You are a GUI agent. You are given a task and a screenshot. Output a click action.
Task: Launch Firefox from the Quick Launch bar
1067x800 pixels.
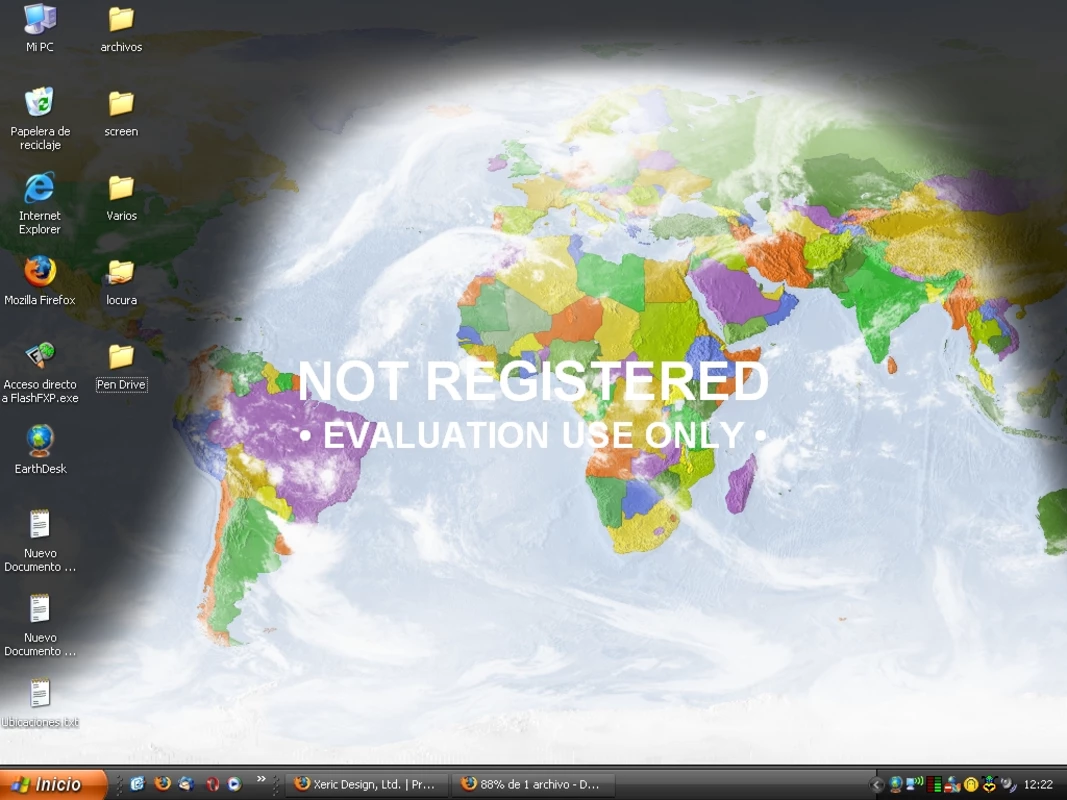pos(163,784)
